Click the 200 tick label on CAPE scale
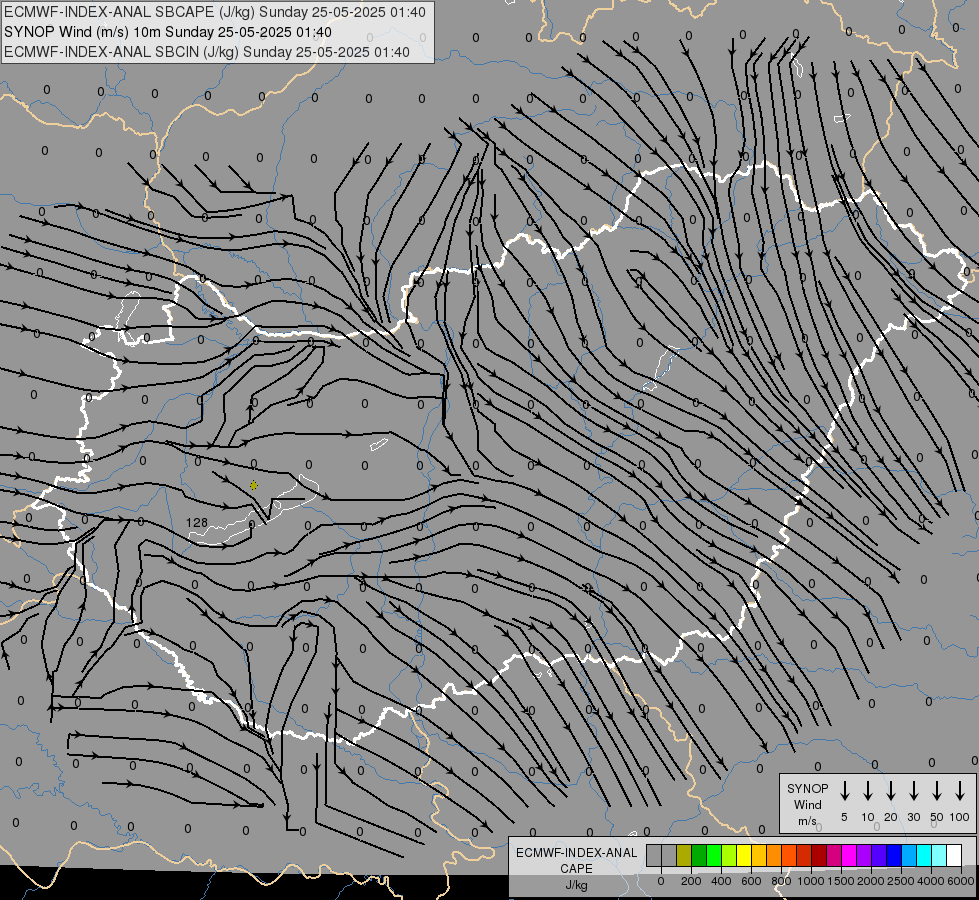The image size is (979, 900). [x=691, y=881]
